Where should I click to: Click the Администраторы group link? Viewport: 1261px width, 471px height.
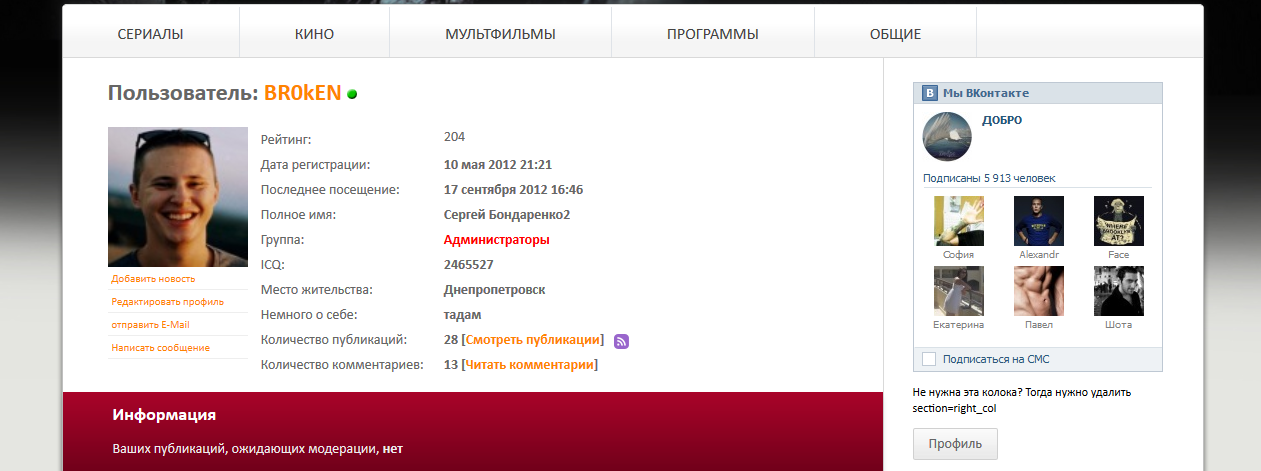tap(496, 240)
